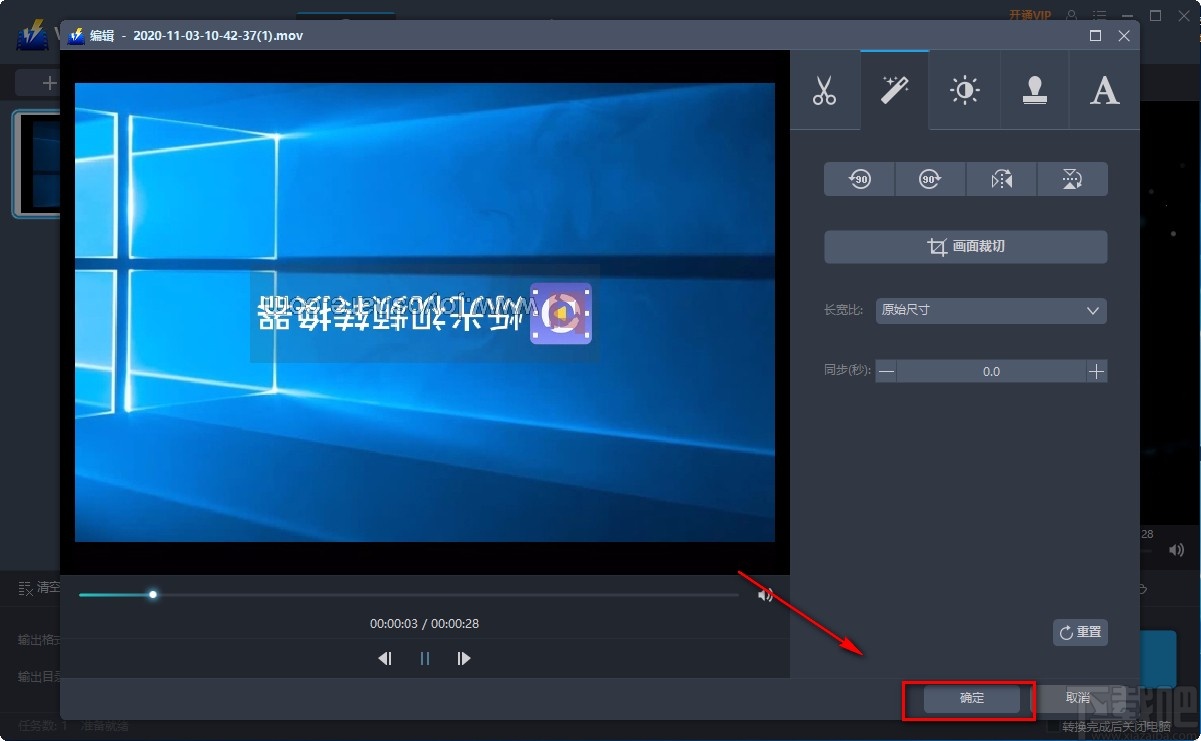
Task: Open the 长宽比 aspect ratio dropdown
Action: point(990,311)
